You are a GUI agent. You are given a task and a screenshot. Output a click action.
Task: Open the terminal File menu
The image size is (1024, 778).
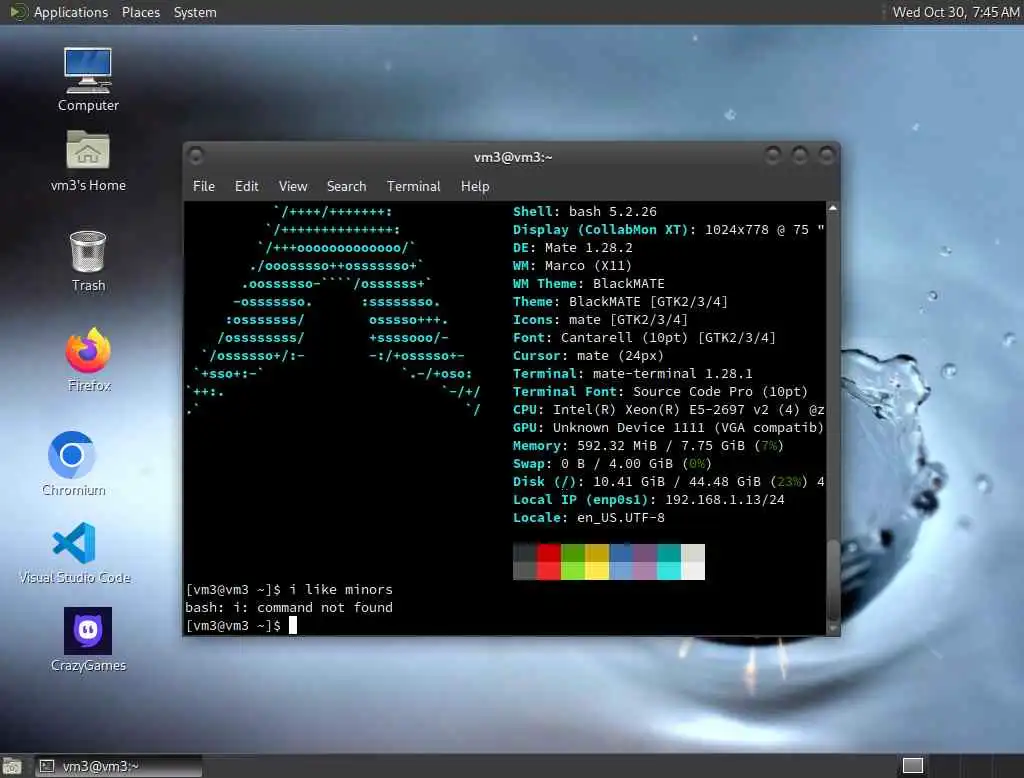coord(204,186)
